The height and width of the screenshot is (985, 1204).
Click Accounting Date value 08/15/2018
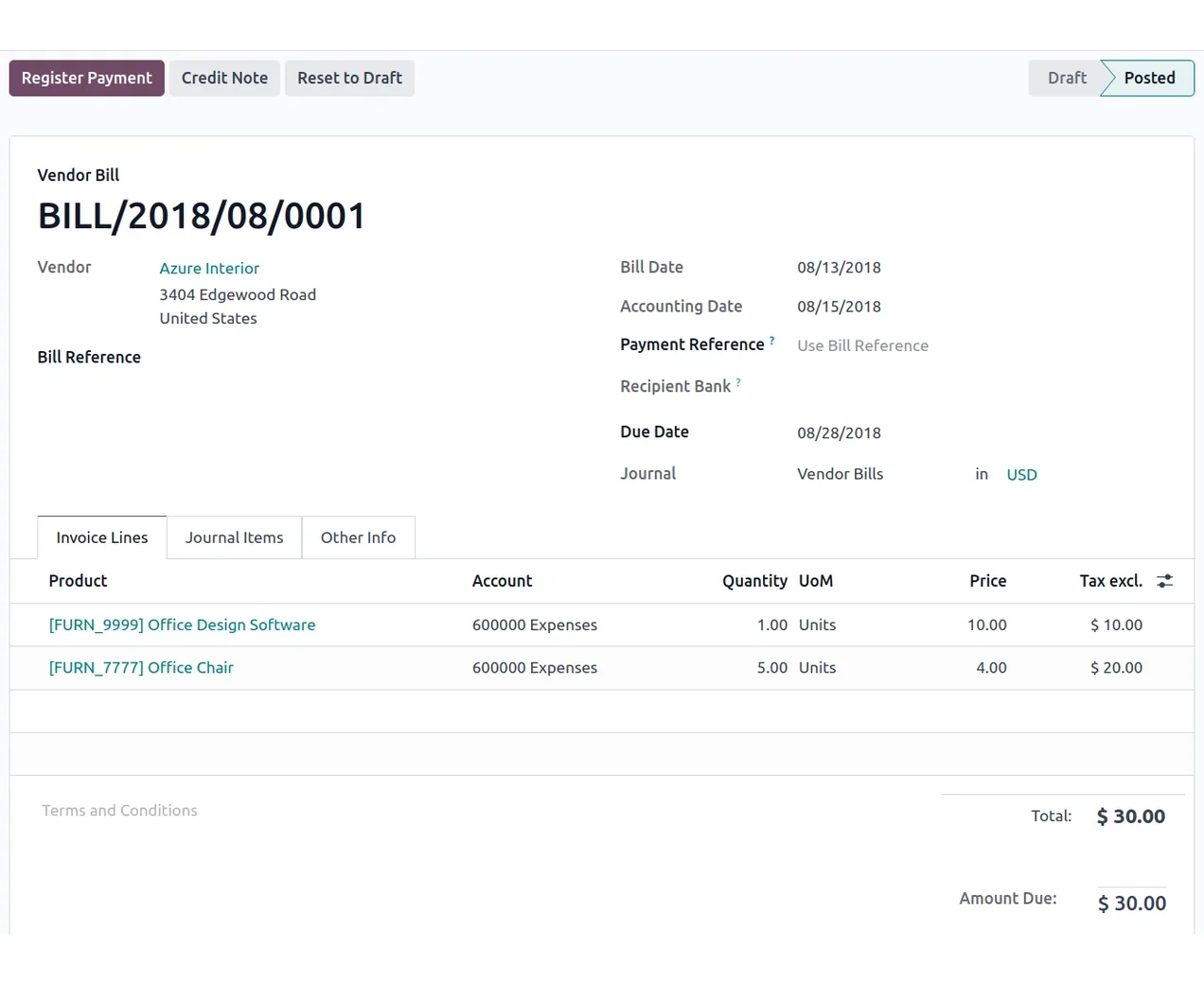(839, 307)
